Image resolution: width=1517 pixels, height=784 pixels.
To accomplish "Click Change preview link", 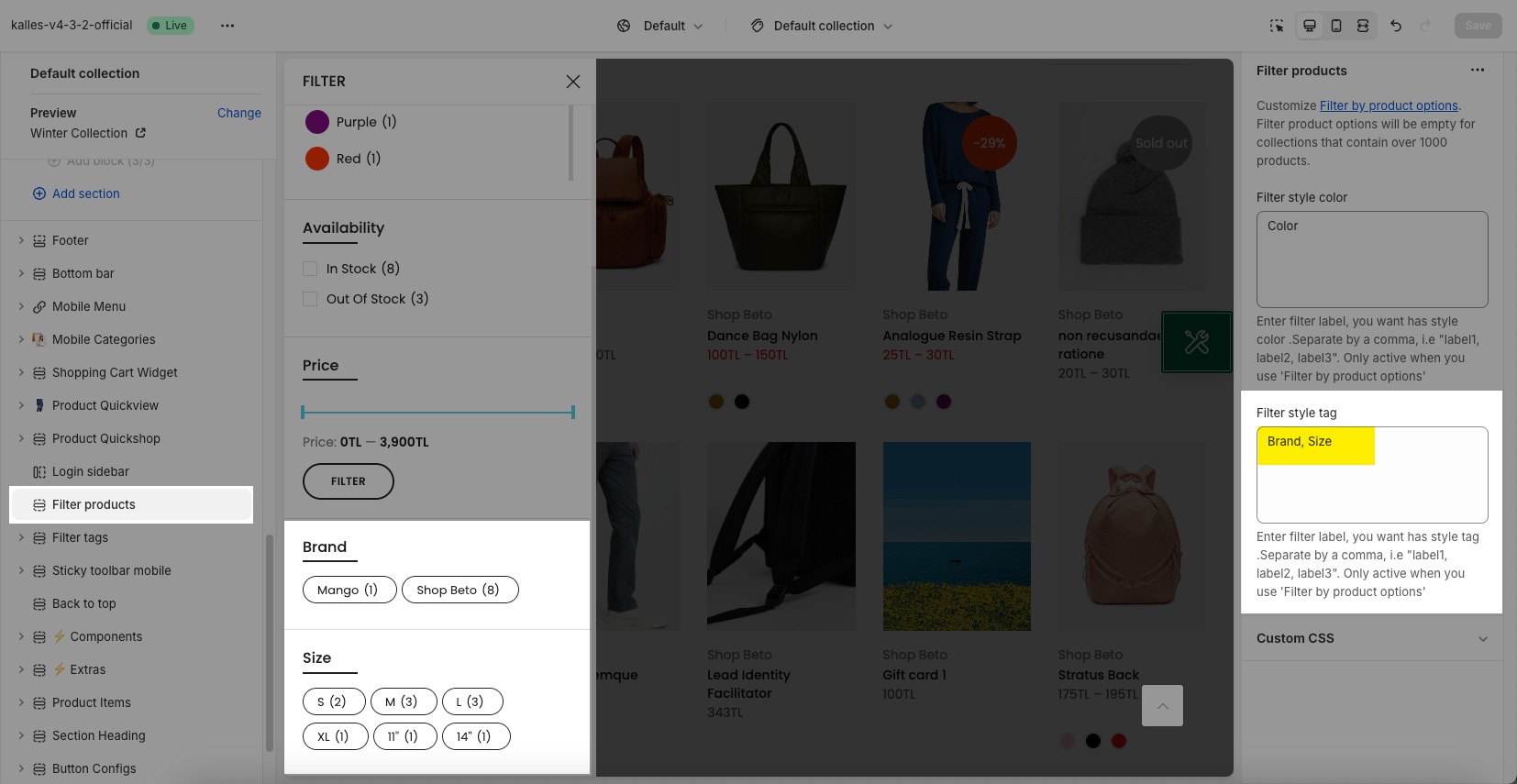I will (x=239, y=113).
